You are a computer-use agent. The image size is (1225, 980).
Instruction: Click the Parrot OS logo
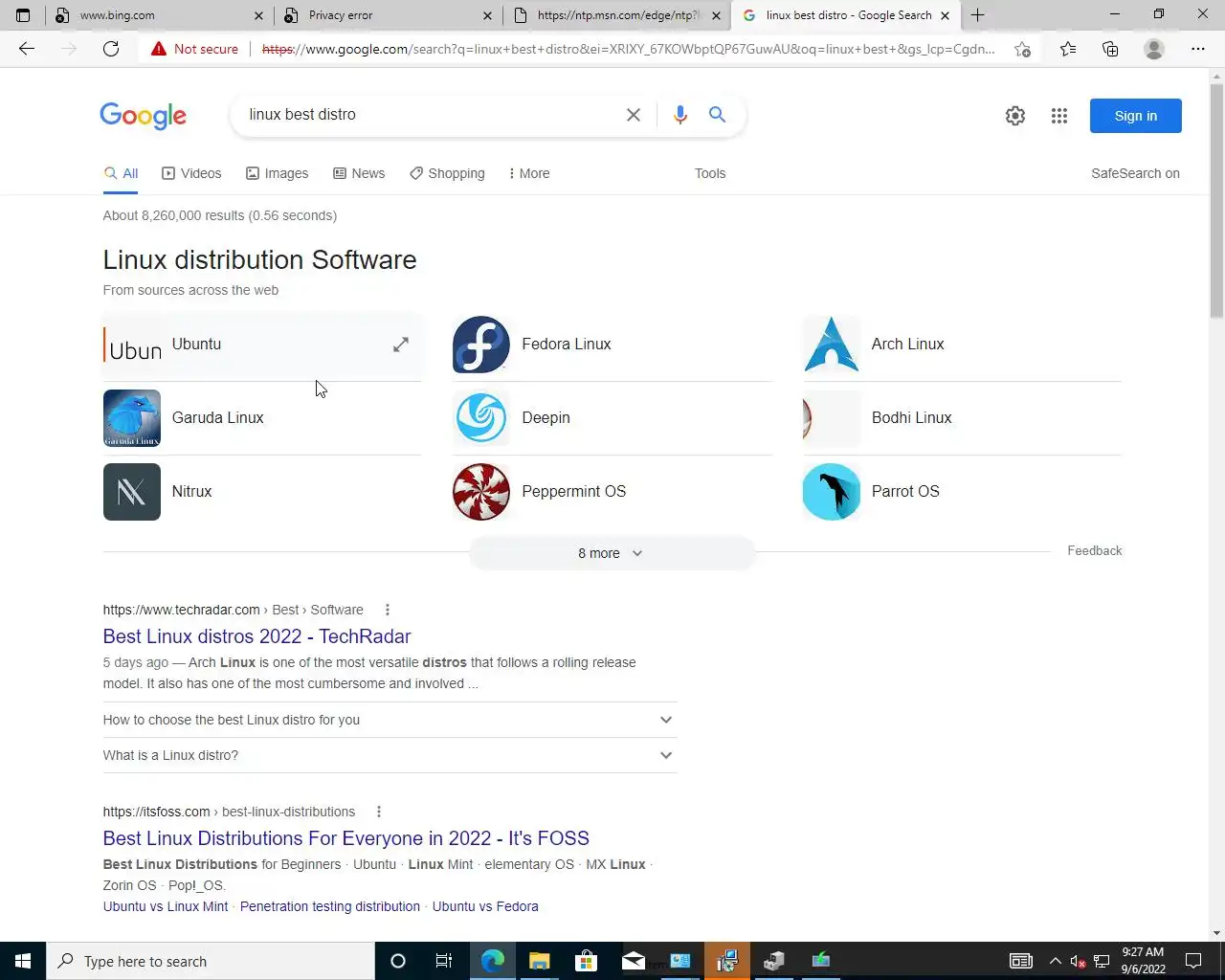[832, 492]
